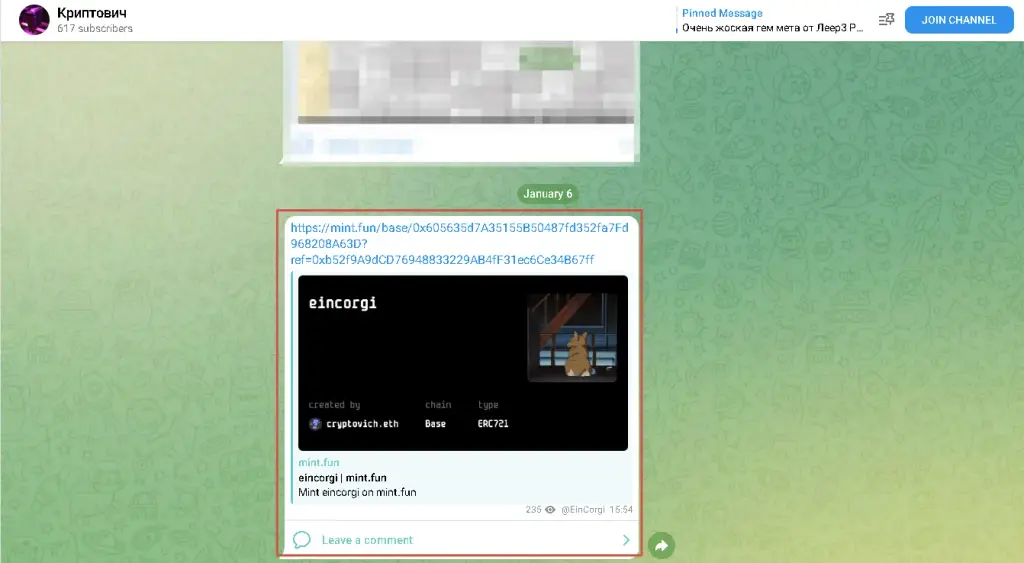Click the comment speech bubble icon
This screenshot has height=563, width=1024.
[301, 539]
